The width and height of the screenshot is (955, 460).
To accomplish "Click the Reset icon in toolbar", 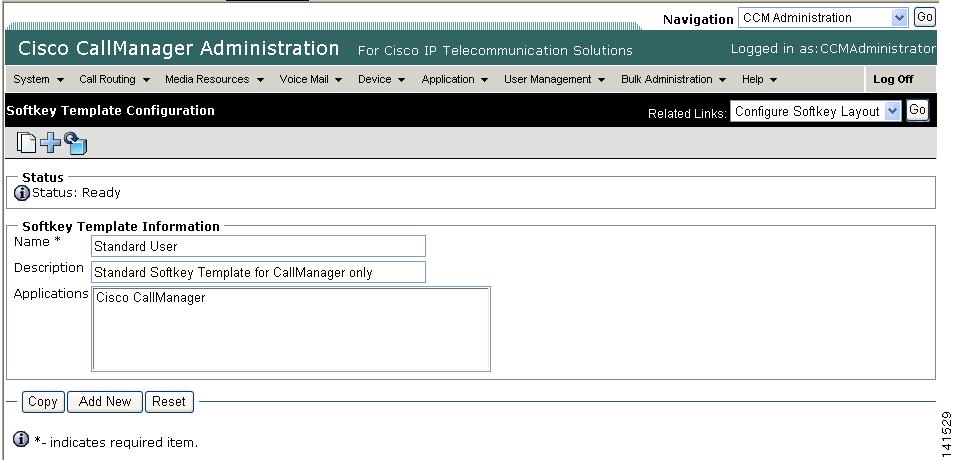I will point(75,143).
